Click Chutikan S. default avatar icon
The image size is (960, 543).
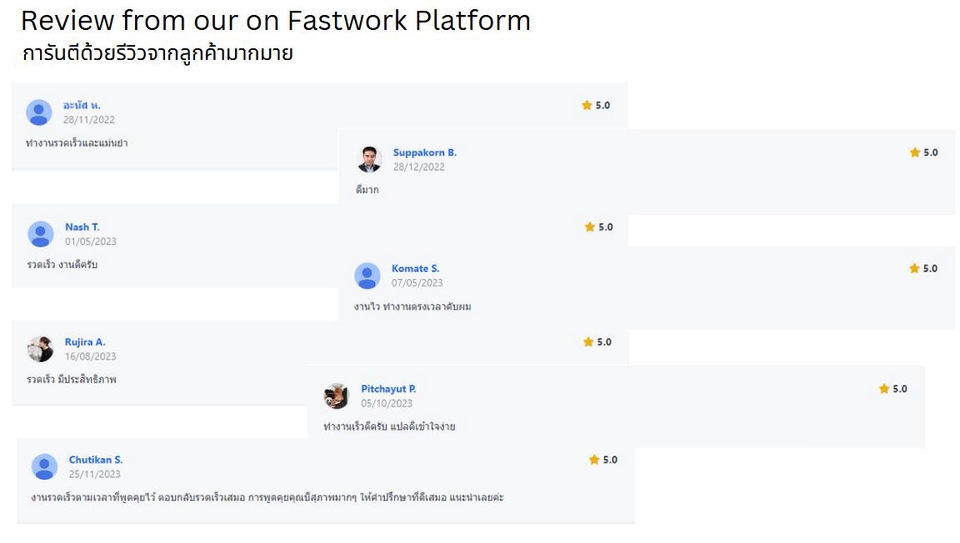pyautogui.click(x=45, y=467)
